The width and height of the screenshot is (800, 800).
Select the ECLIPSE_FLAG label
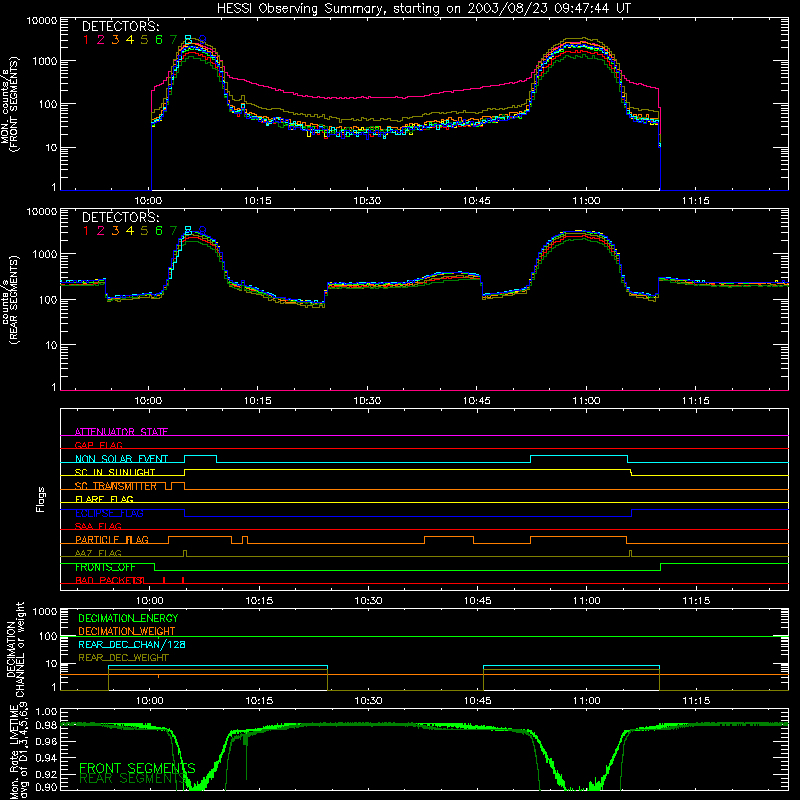pyautogui.click(x=109, y=513)
